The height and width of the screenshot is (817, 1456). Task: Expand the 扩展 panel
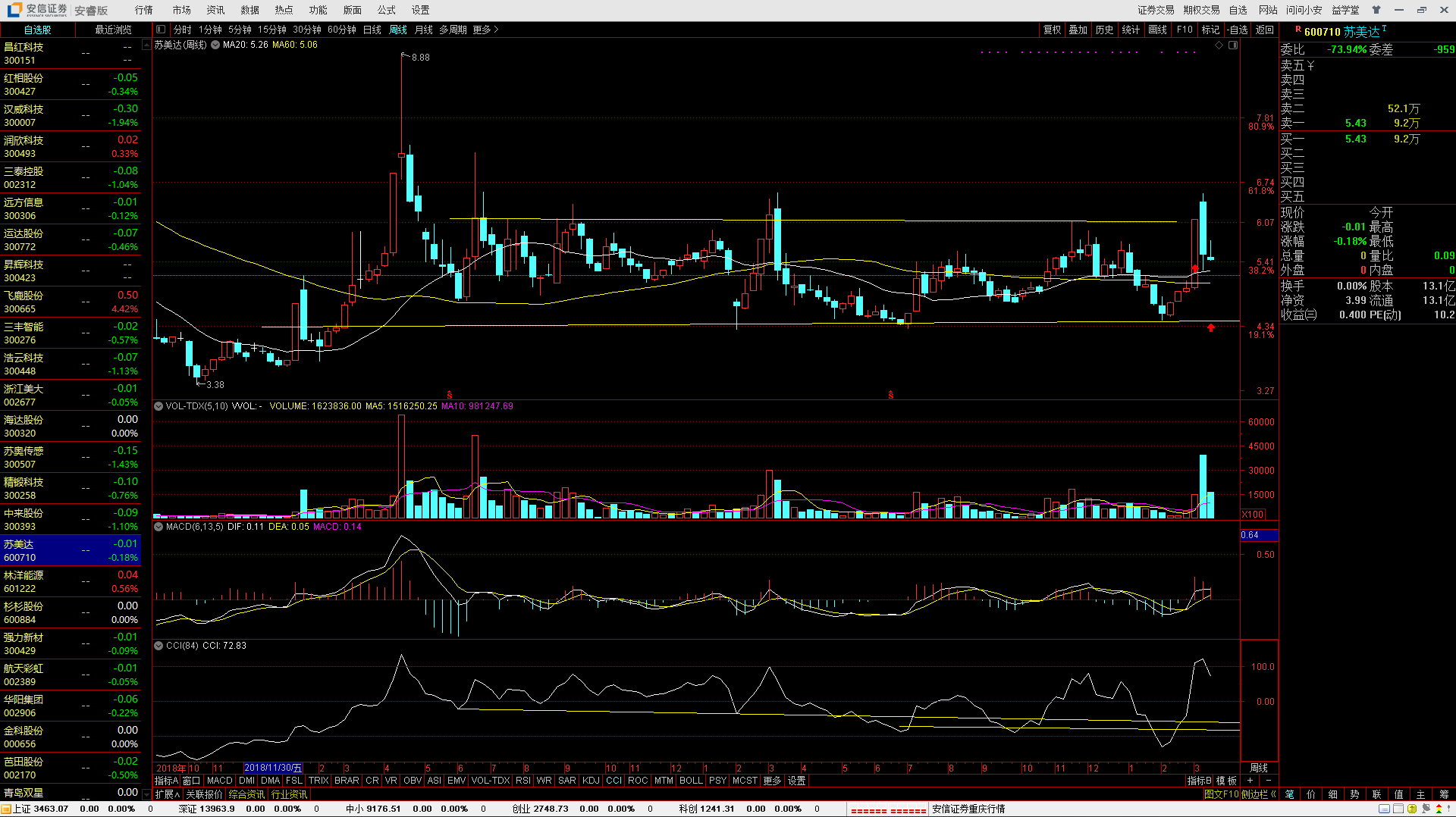point(167,794)
